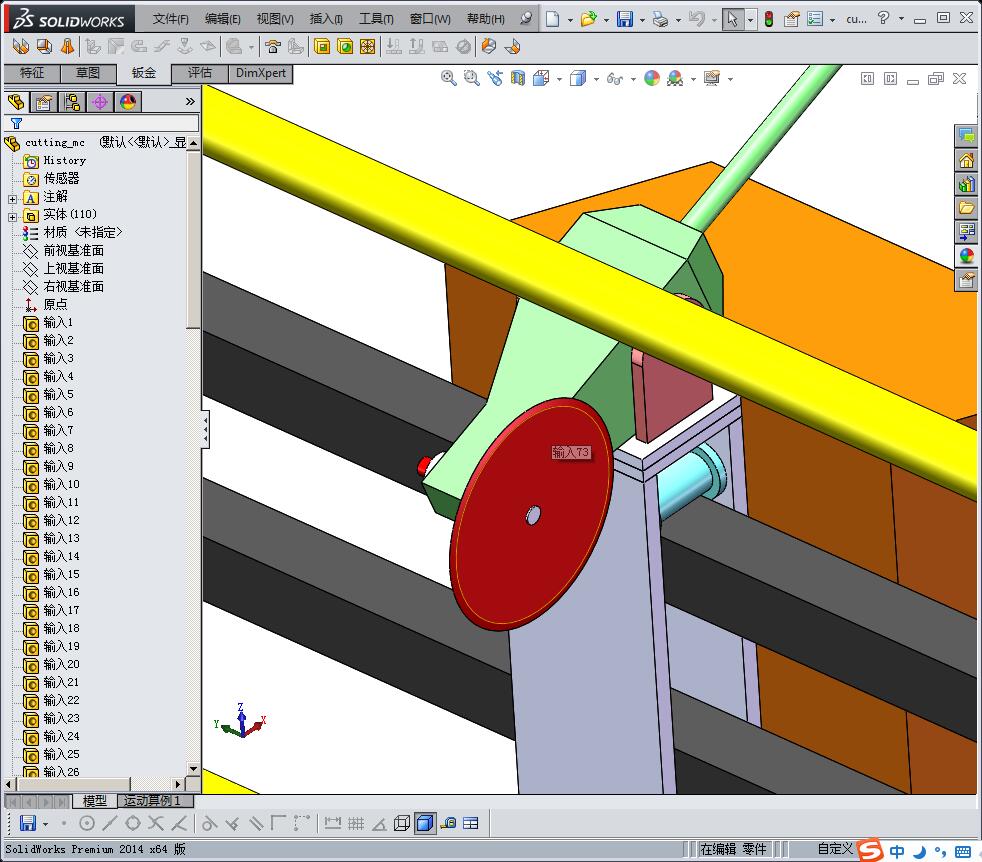The height and width of the screenshot is (862, 982).
Task: Toggle the table icon in bottom toolbar
Action: tap(470, 823)
